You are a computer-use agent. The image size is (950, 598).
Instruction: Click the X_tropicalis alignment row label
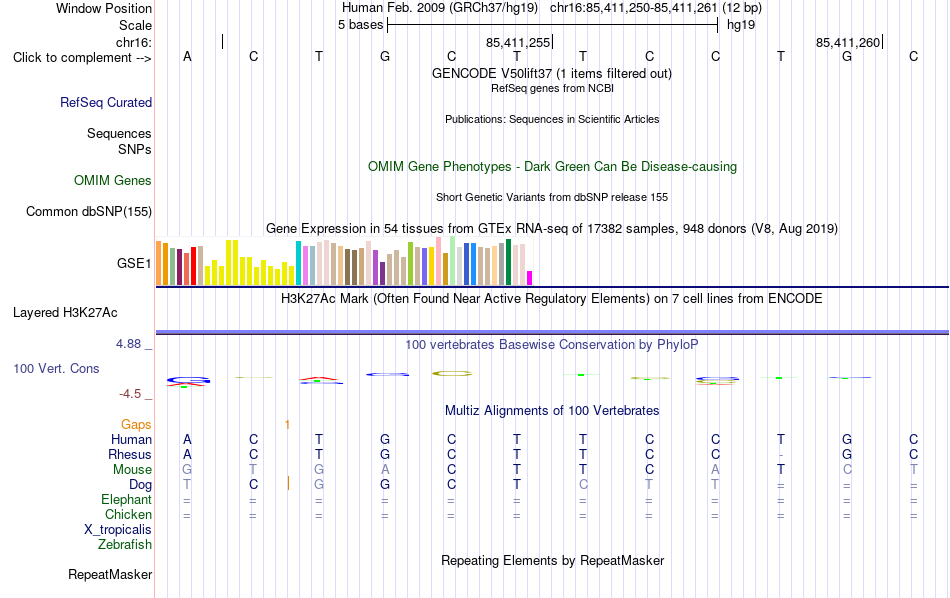tap(118, 530)
